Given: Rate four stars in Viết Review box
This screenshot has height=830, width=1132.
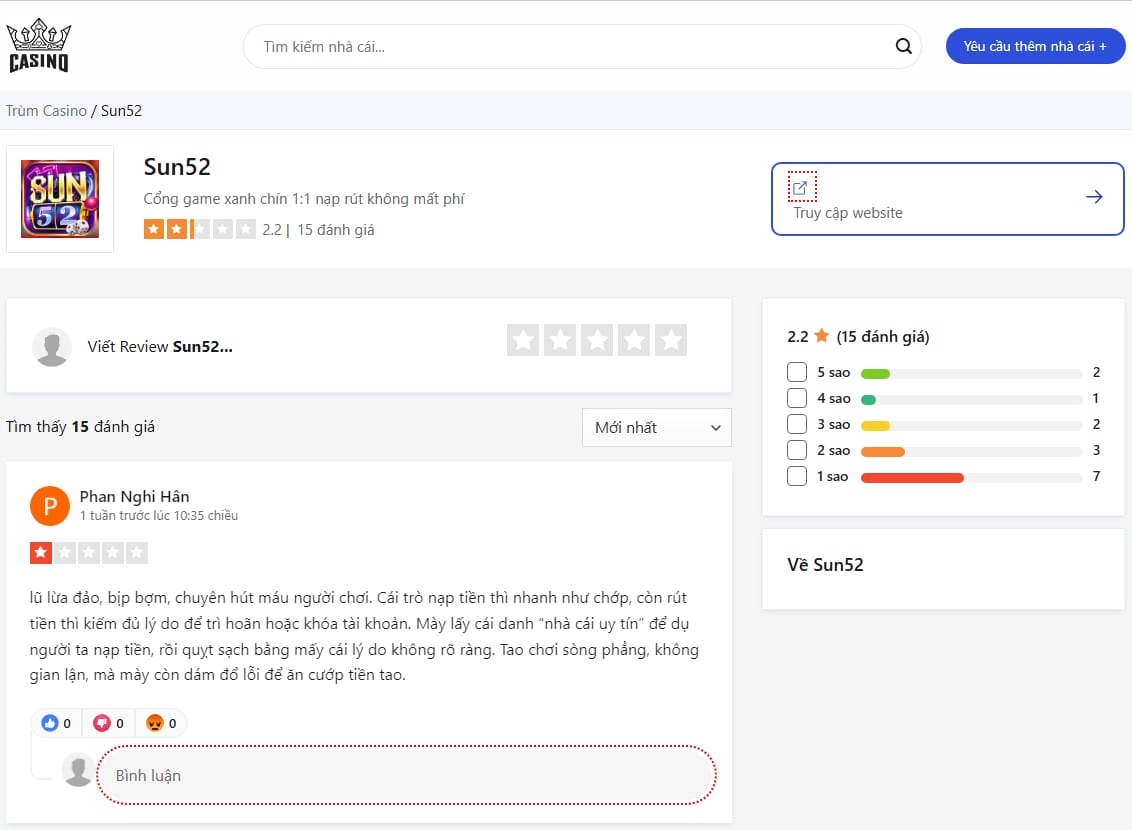Looking at the screenshot, I should point(634,340).
